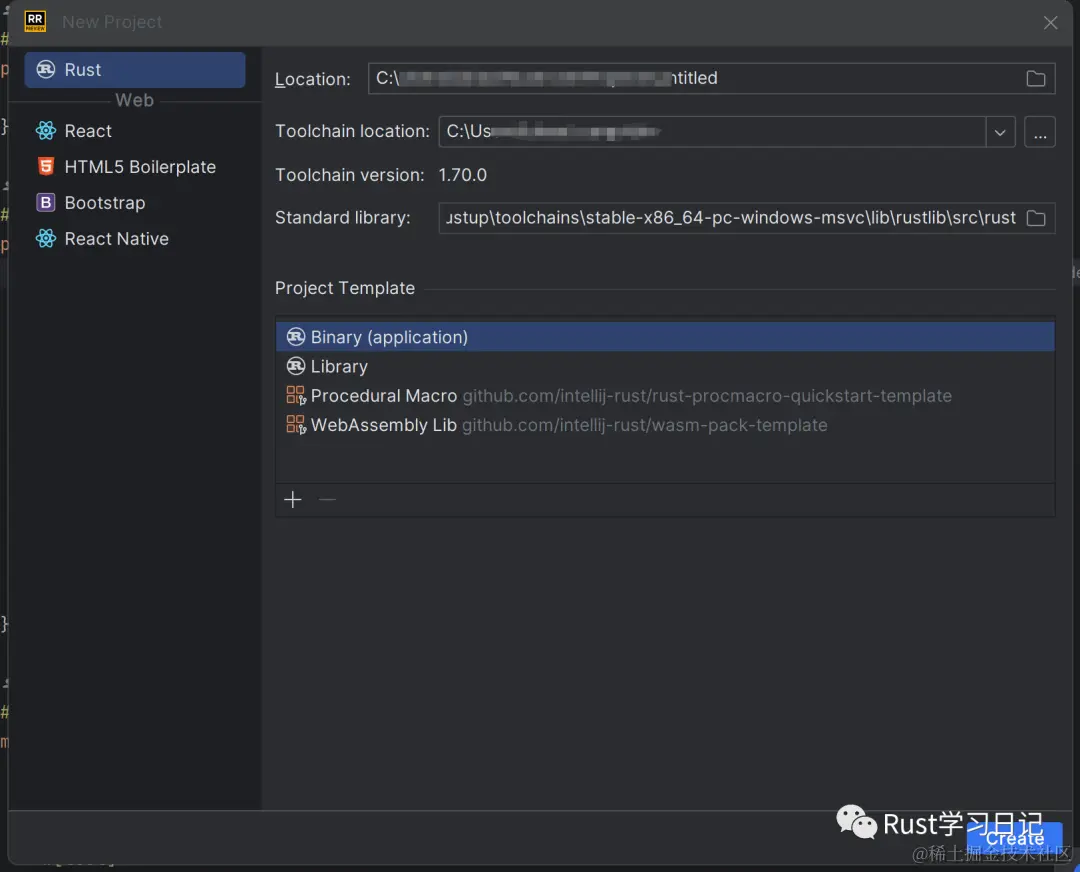Click Procedural Macro template icon
The width and height of the screenshot is (1080, 872).
[295, 395]
